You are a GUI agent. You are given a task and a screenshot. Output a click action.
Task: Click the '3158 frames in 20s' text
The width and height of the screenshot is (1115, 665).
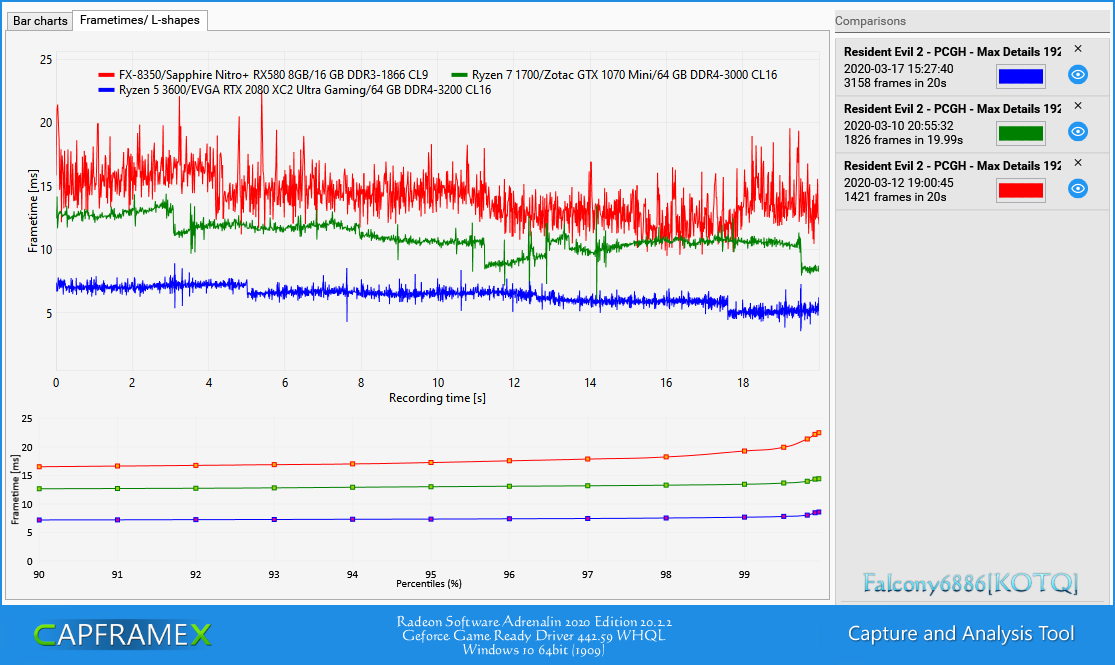coord(895,83)
